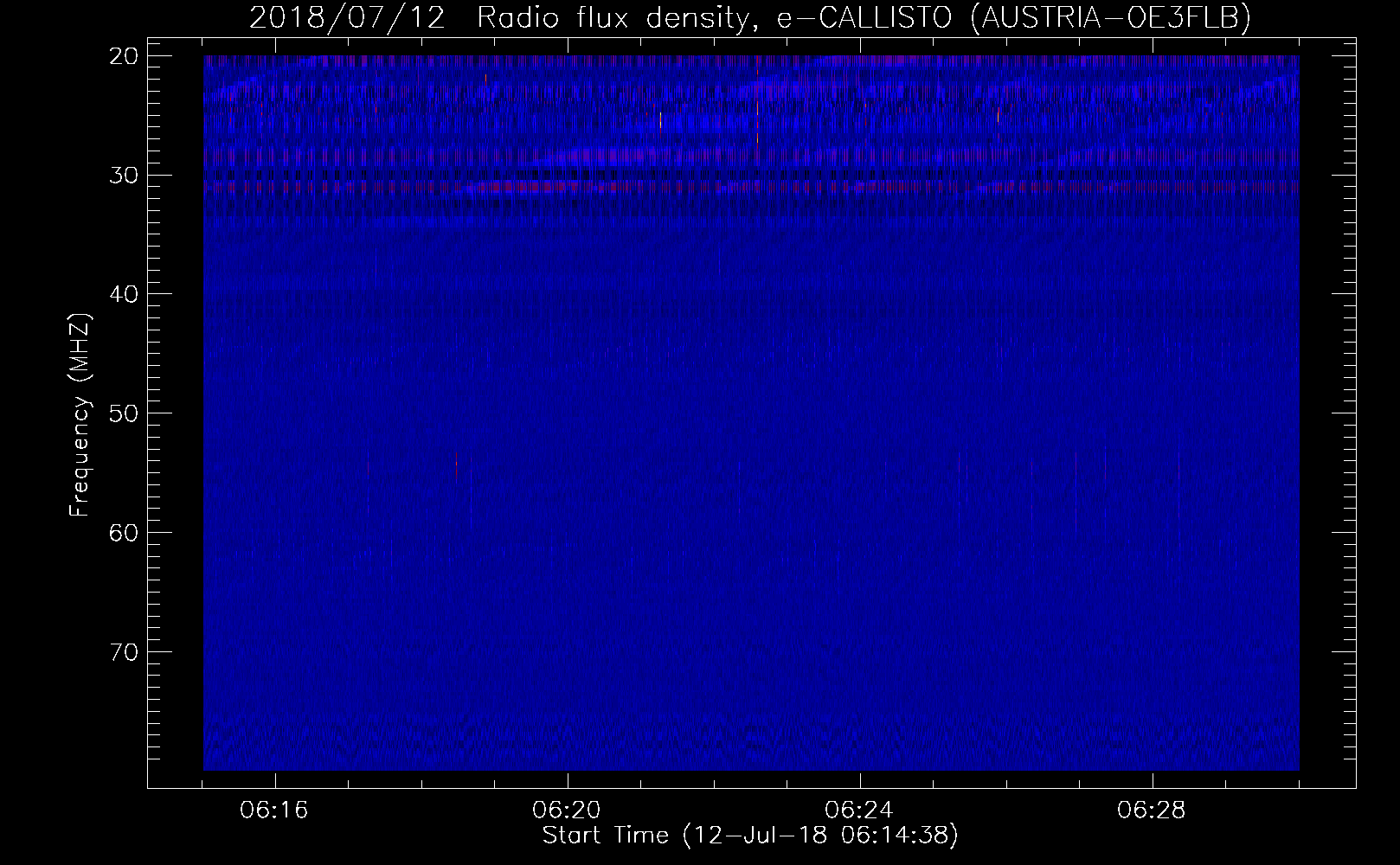This screenshot has height=865, width=1400.
Task: Click the 06:16 time tick label
Action: (x=276, y=811)
